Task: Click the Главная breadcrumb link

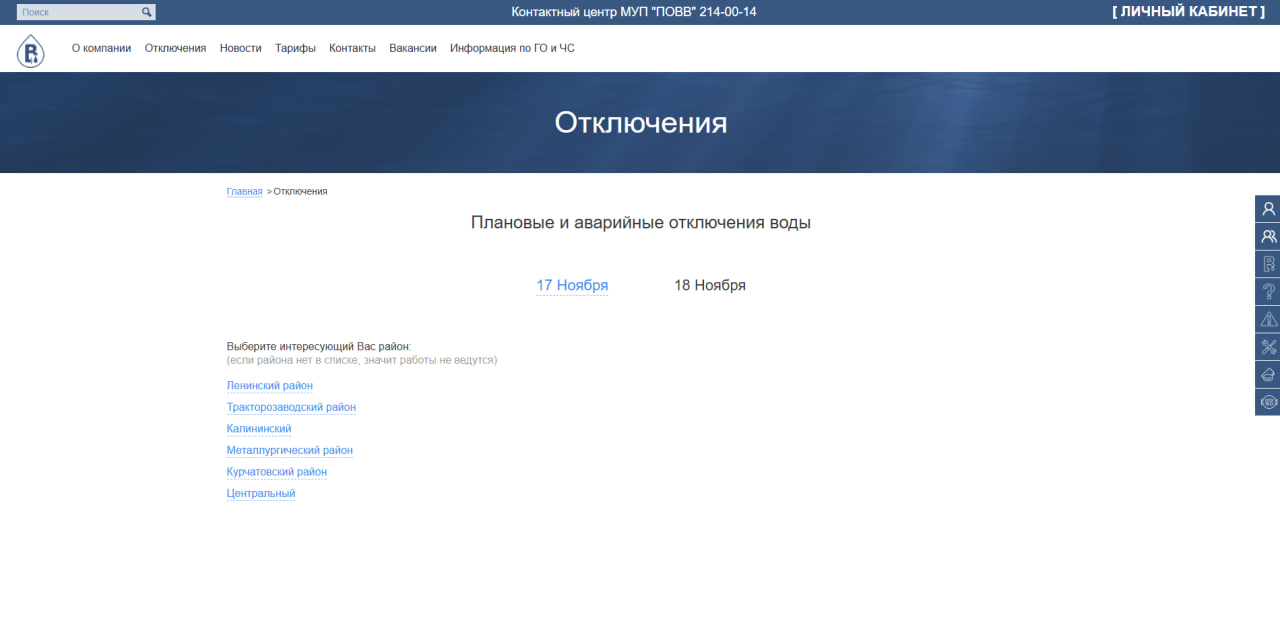Action: coord(244,191)
